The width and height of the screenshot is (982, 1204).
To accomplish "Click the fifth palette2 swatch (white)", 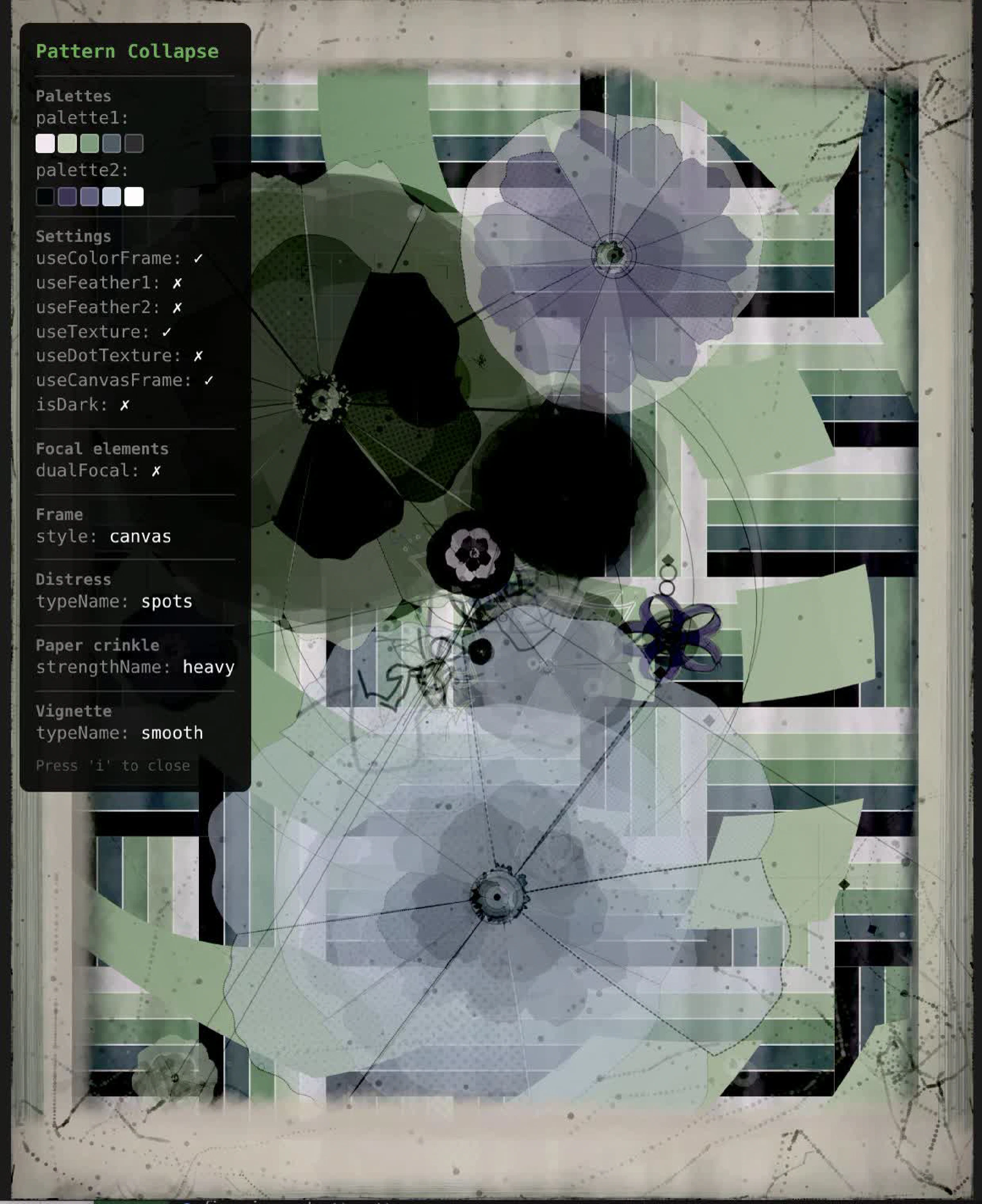I will tap(134, 197).
